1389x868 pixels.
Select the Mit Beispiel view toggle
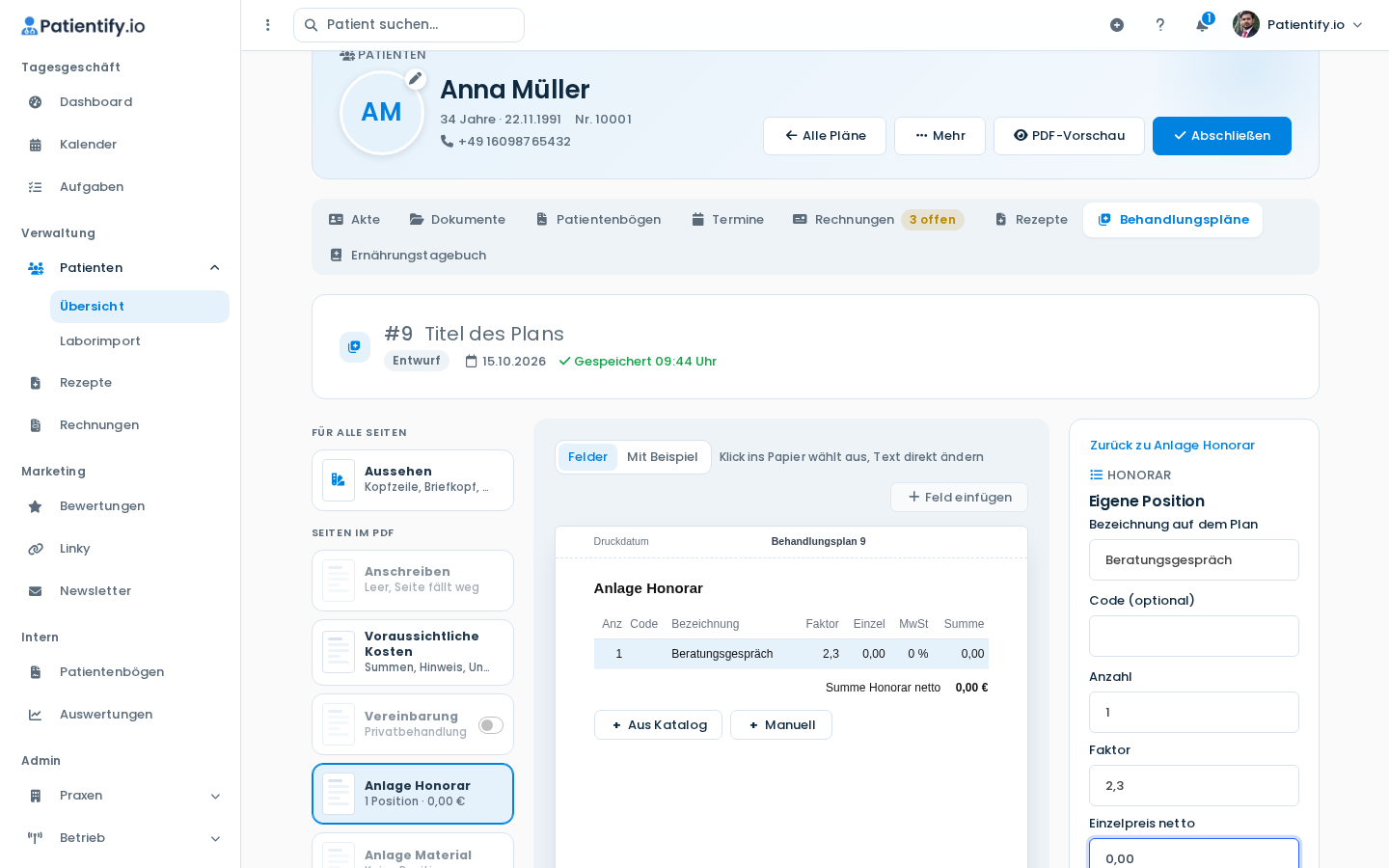click(x=662, y=457)
